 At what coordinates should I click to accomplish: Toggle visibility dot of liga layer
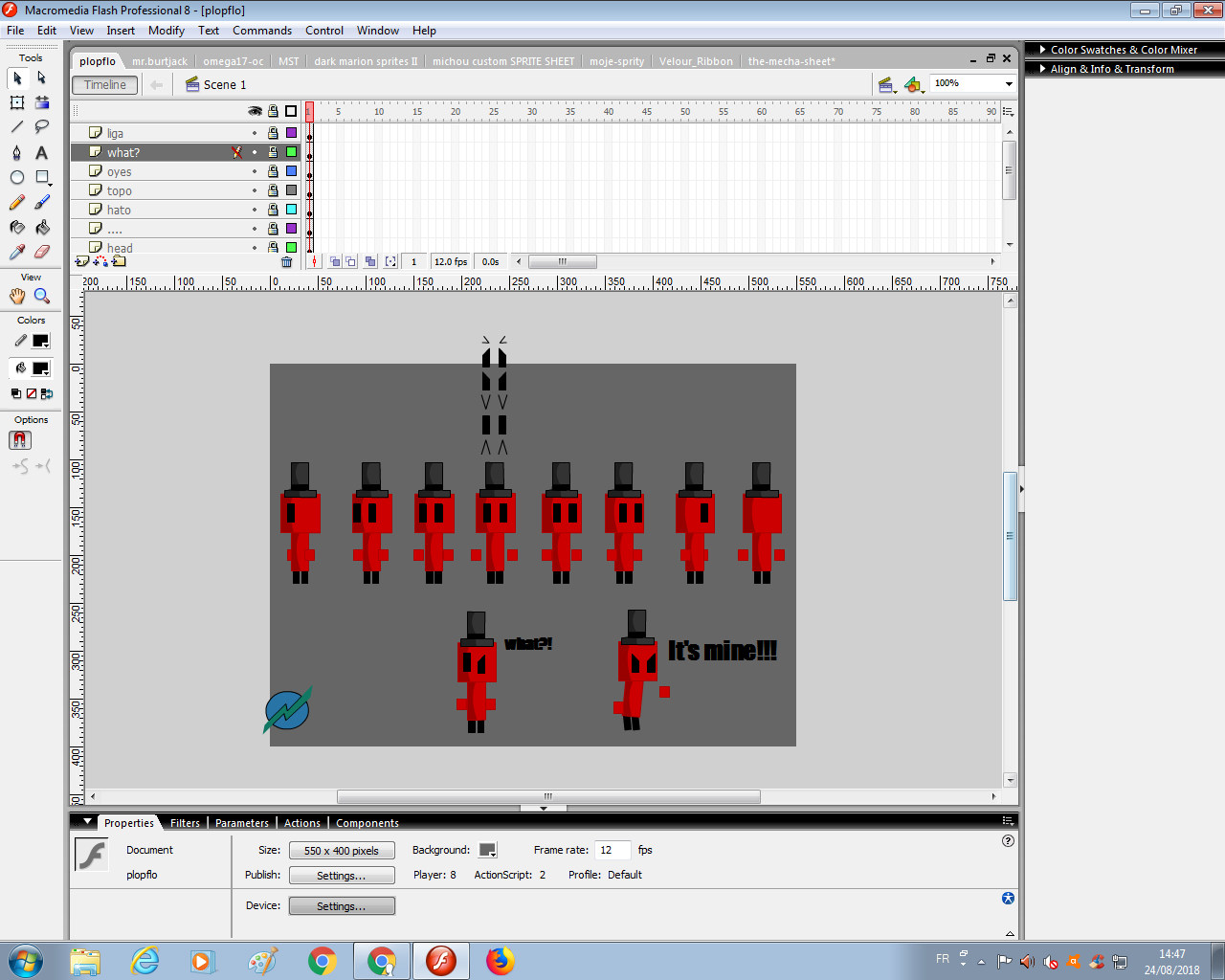[x=255, y=133]
